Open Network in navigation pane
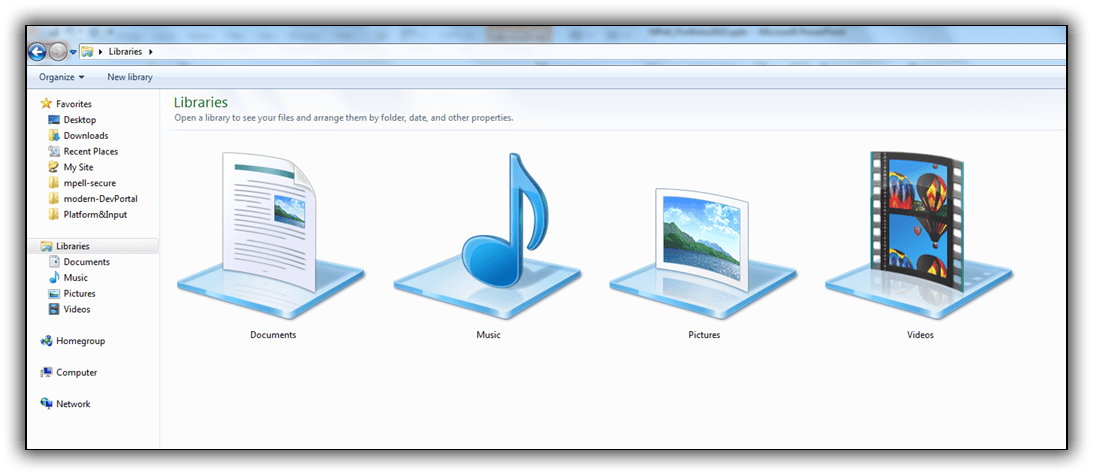 [73, 404]
